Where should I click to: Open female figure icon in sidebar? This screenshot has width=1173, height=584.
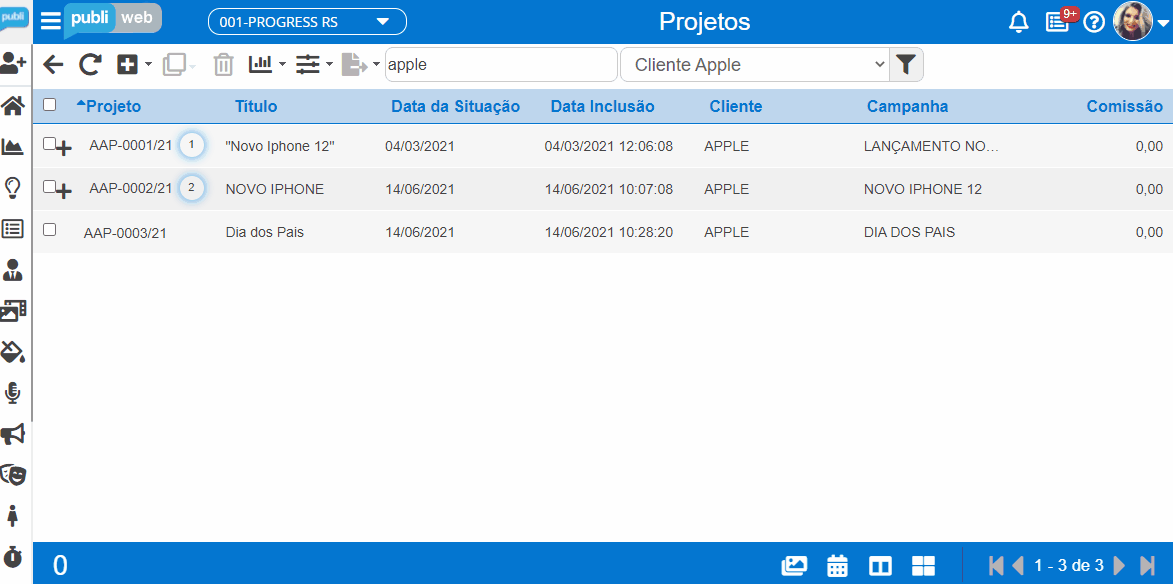coord(13,515)
